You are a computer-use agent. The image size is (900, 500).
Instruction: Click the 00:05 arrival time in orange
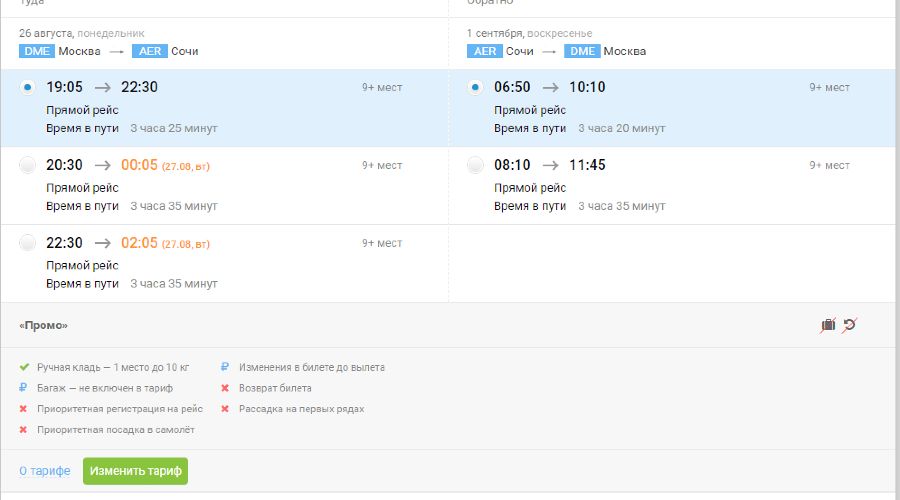tap(139, 165)
